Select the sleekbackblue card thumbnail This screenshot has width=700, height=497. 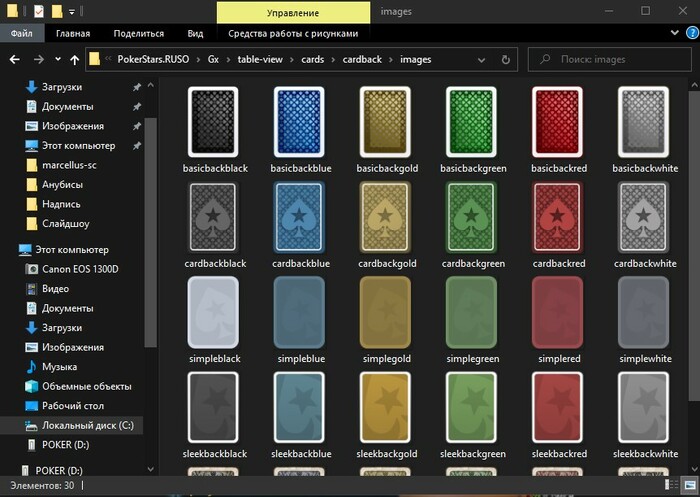pos(299,407)
